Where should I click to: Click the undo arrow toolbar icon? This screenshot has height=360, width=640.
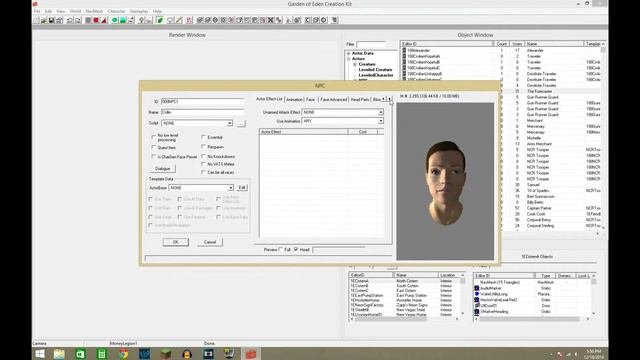click(x=69, y=20)
